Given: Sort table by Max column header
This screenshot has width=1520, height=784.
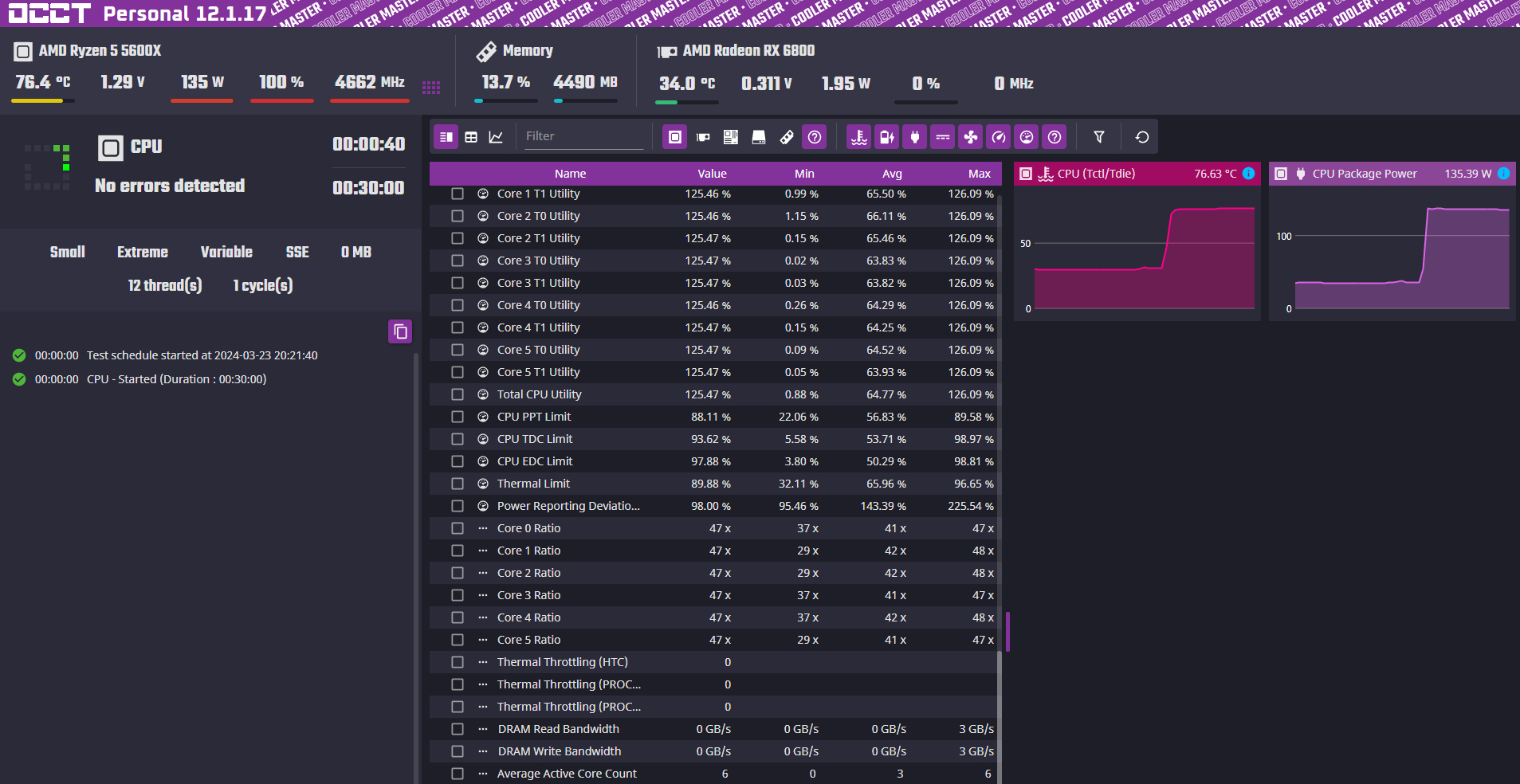Looking at the screenshot, I should 980,174.
